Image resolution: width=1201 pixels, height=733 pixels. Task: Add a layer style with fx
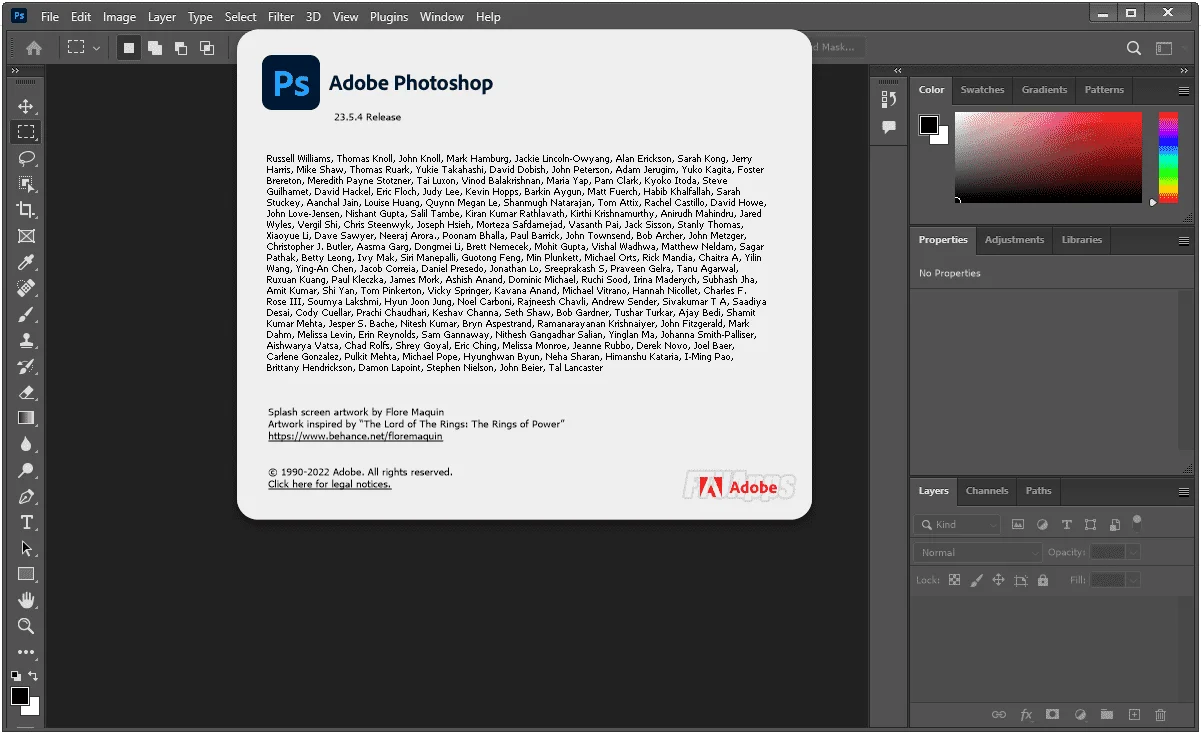1026,715
